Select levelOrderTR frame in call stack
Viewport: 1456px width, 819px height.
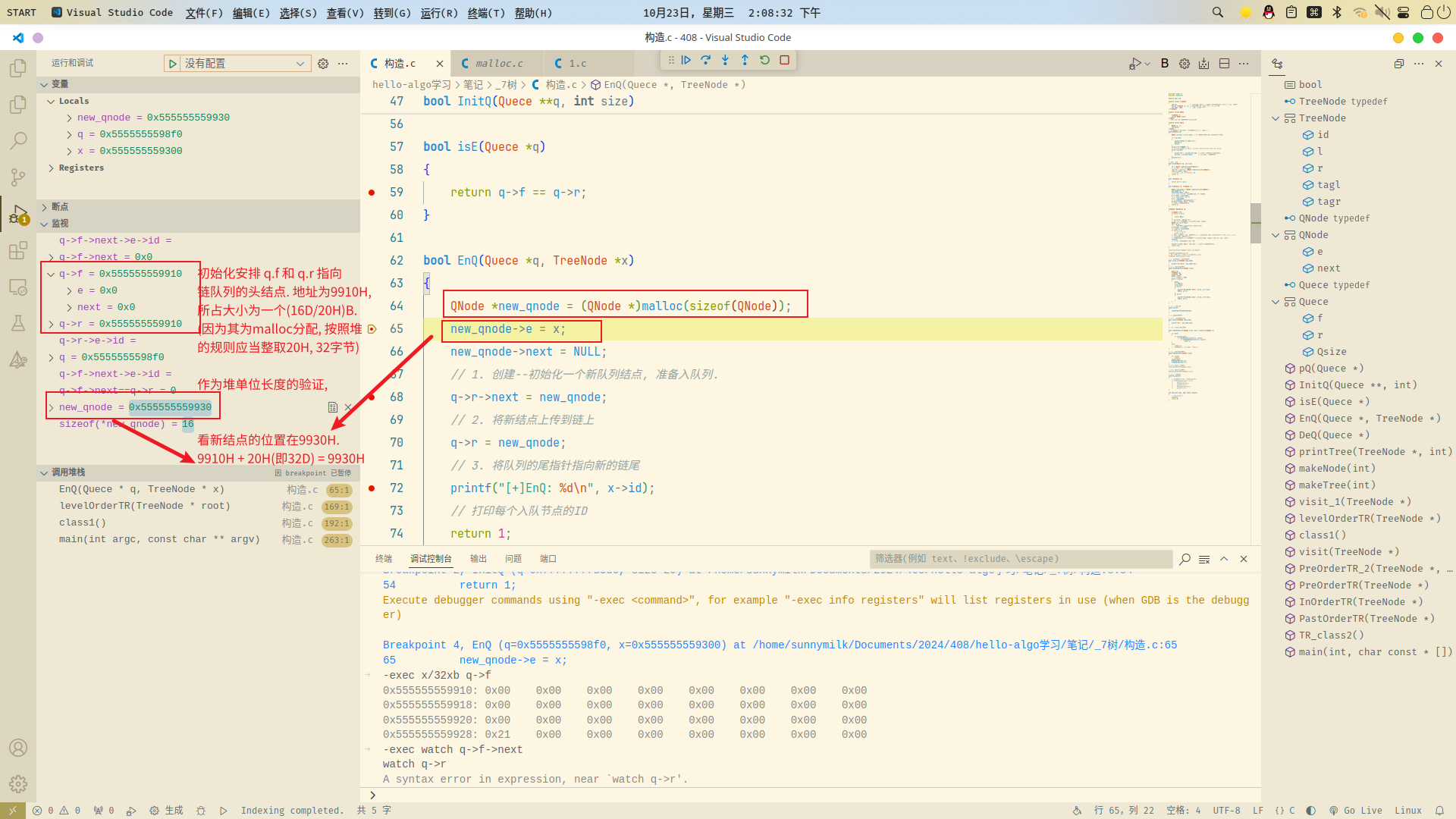tap(144, 507)
